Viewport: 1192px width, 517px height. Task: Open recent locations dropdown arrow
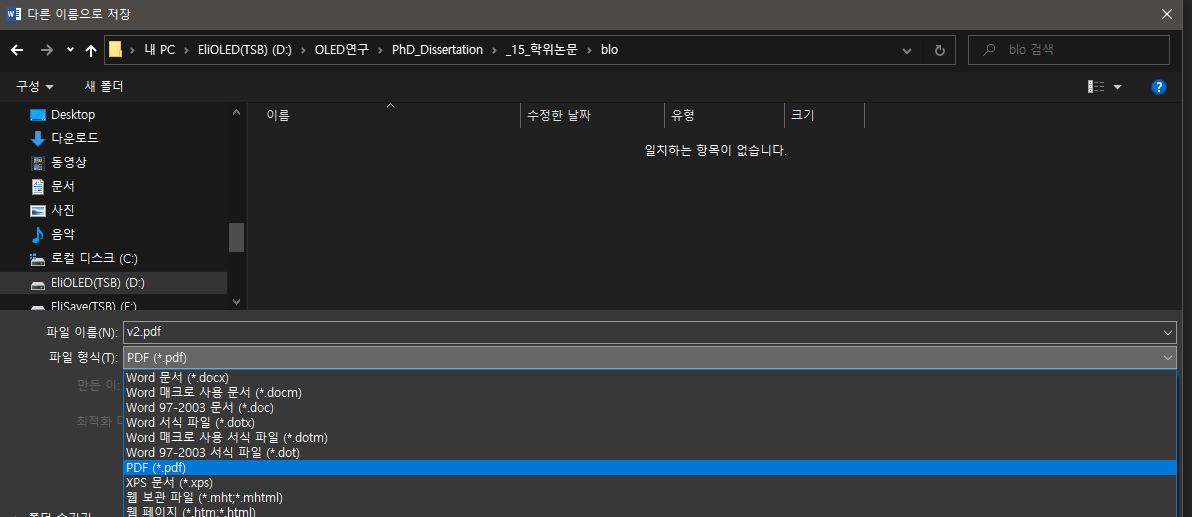(70, 50)
